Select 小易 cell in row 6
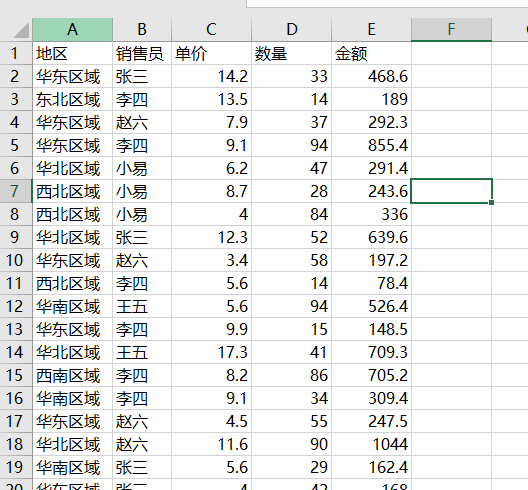Viewport: 528px width, 490px height. 142,168
